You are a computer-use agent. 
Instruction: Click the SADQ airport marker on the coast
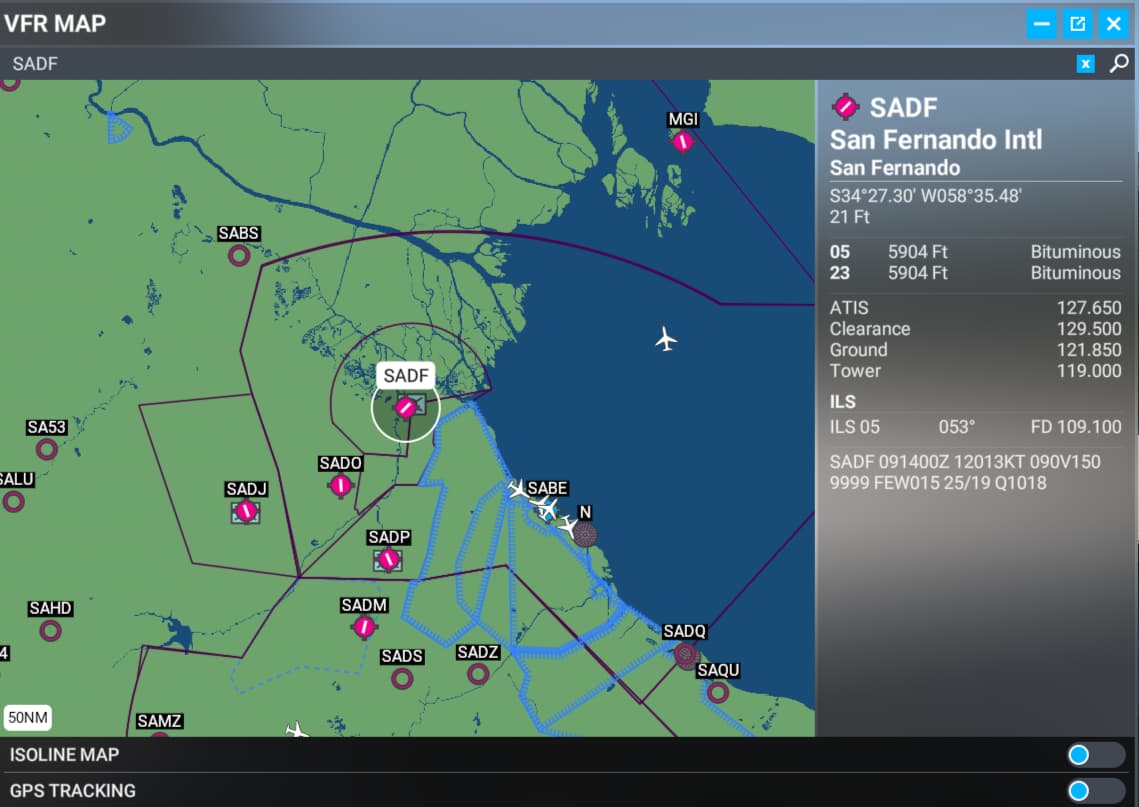click(685, 653)
